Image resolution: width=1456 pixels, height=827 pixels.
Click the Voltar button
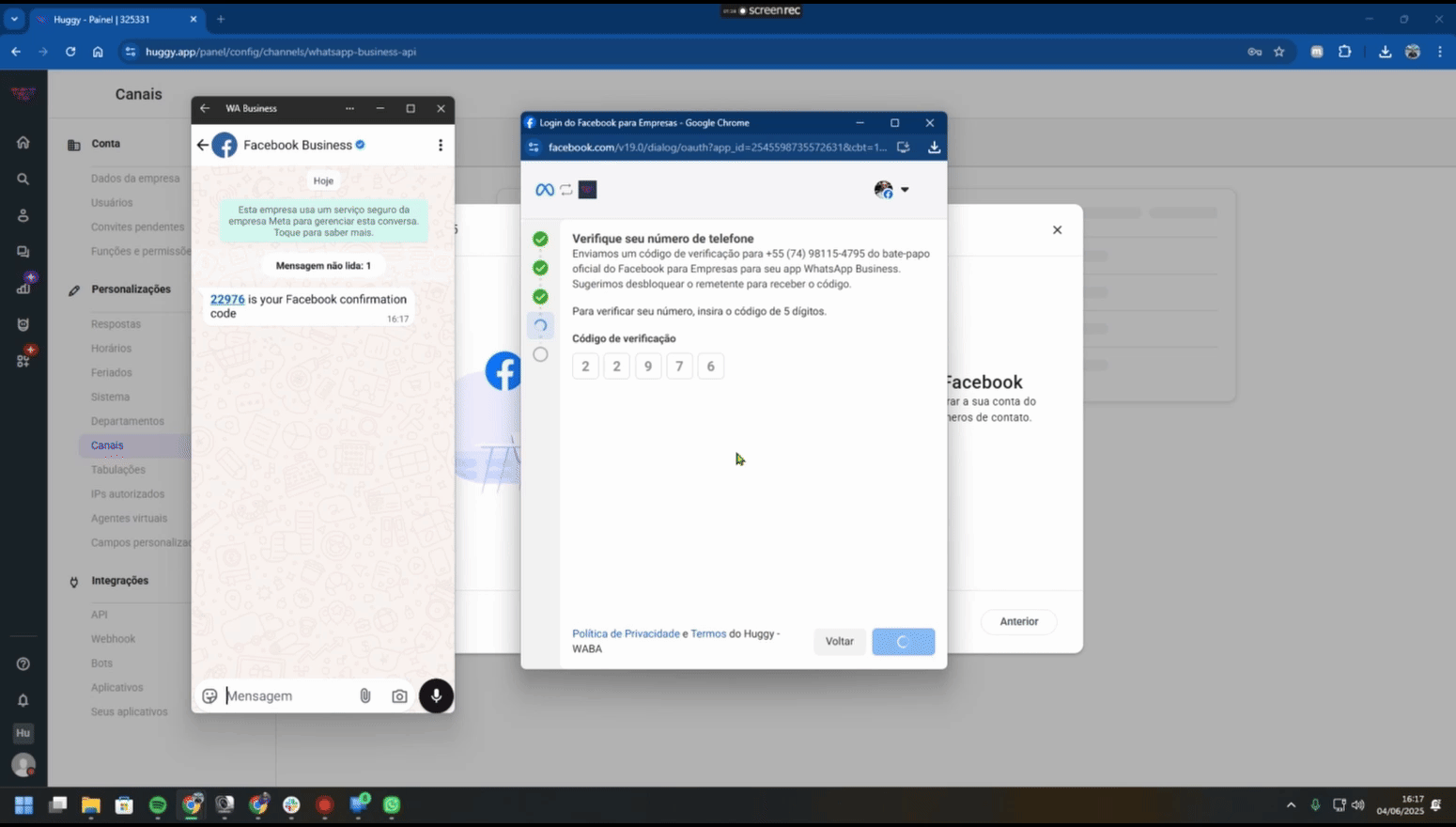[840, 642]
